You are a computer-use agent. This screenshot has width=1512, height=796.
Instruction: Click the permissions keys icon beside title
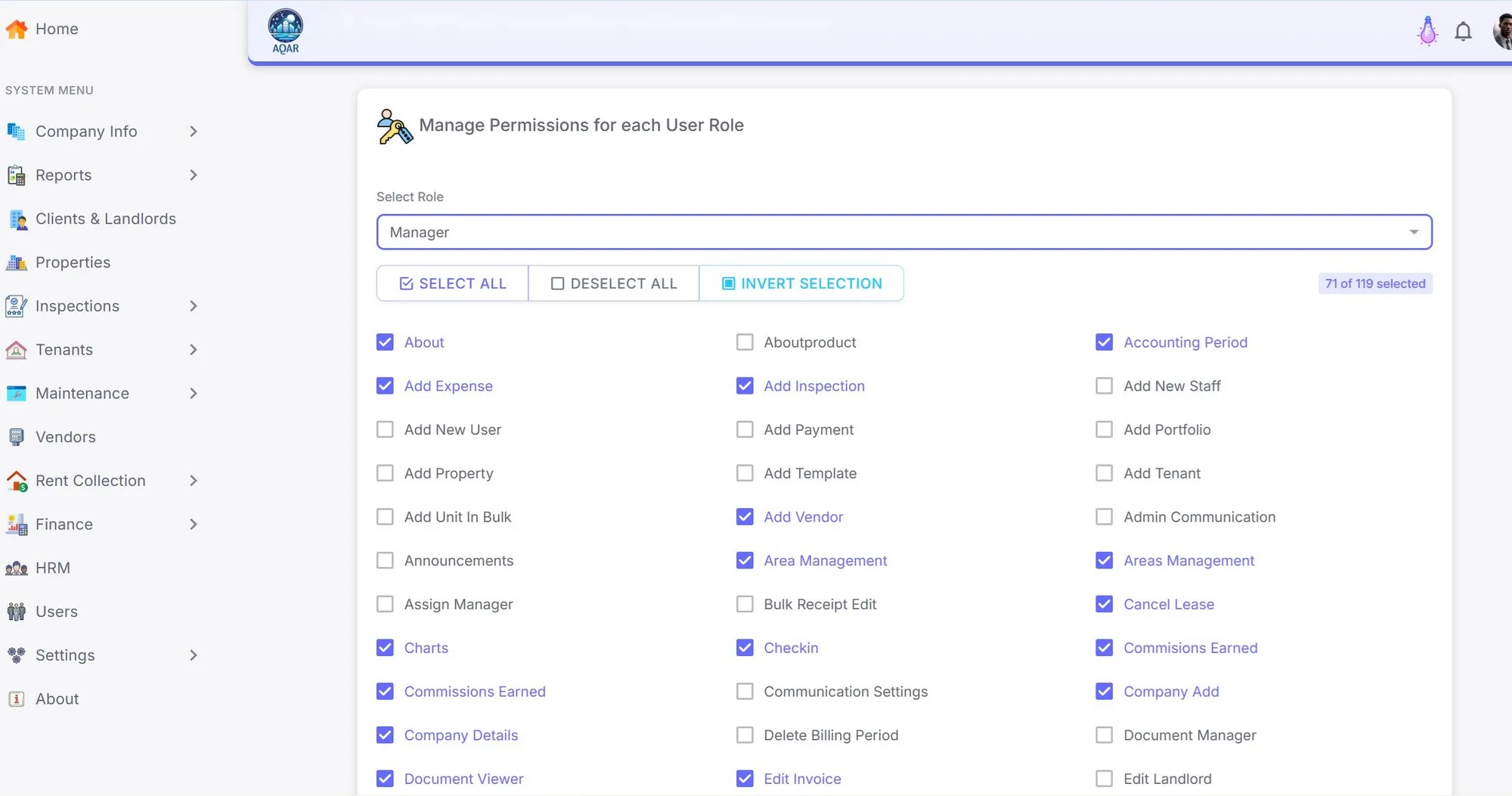coord(395,126)
